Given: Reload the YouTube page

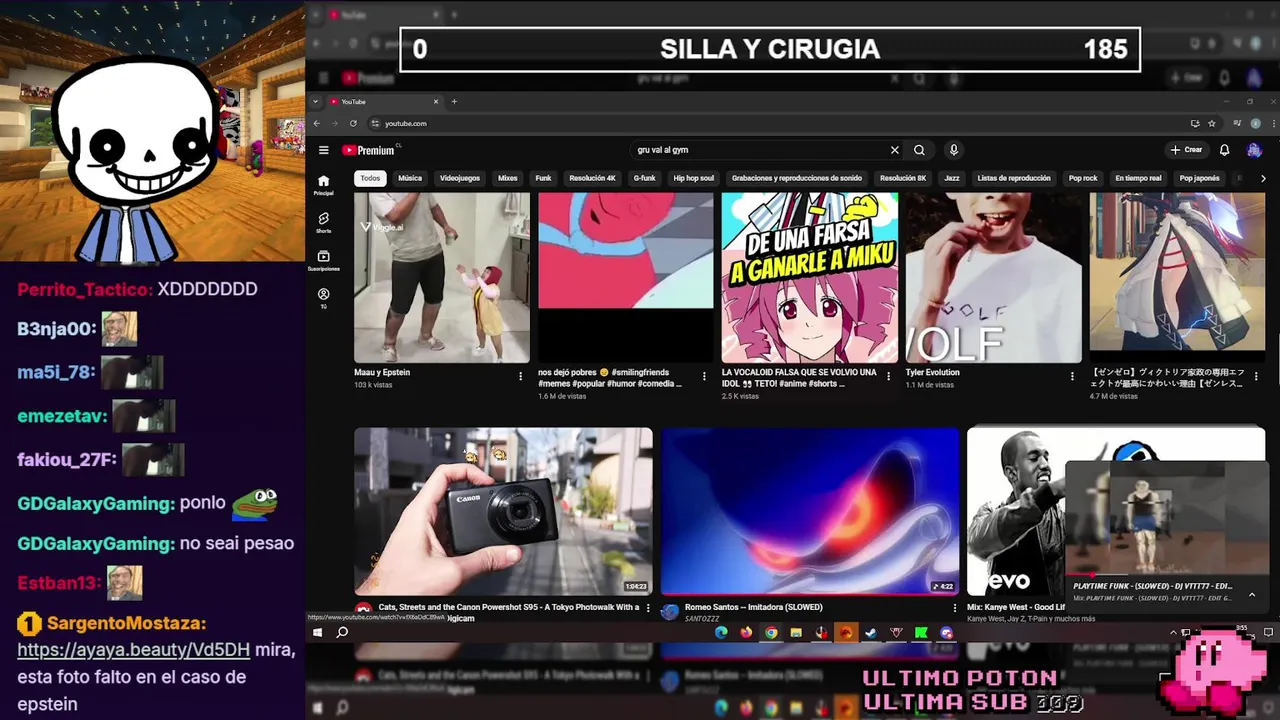Looking at the screenshot, I should point(353,123).
